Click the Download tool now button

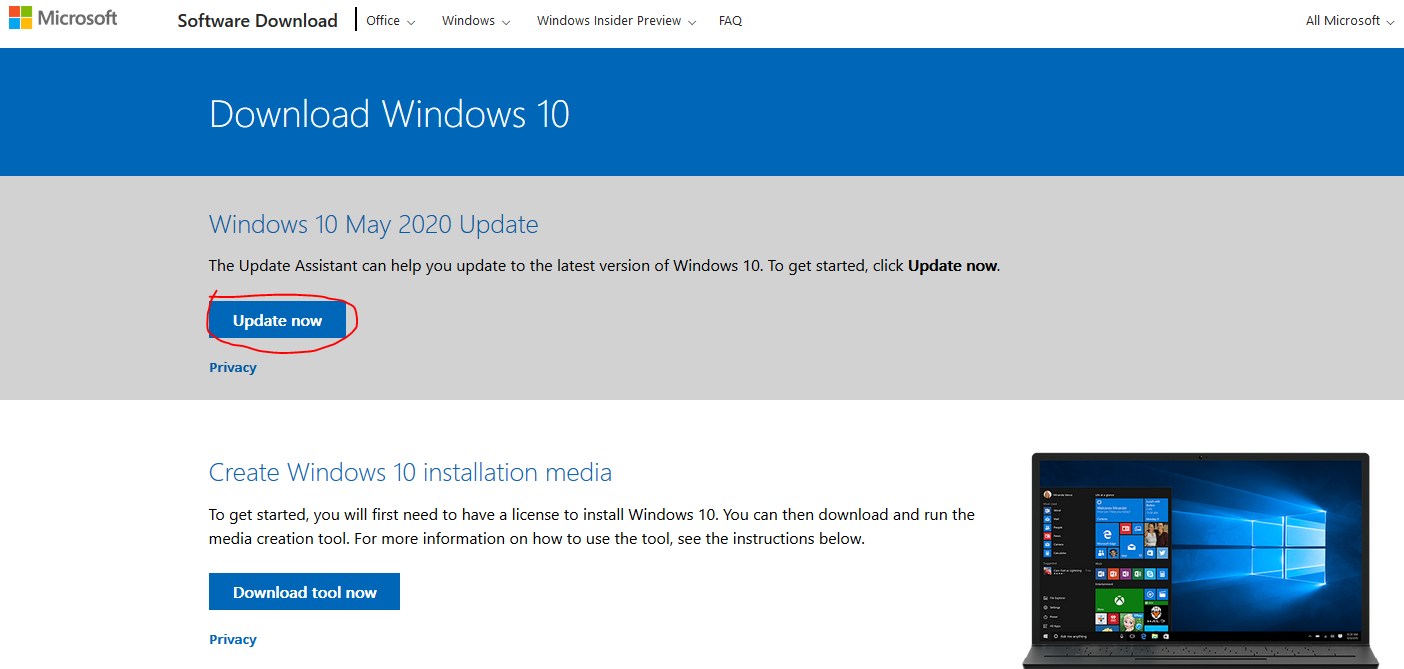[x=304, y=592]
